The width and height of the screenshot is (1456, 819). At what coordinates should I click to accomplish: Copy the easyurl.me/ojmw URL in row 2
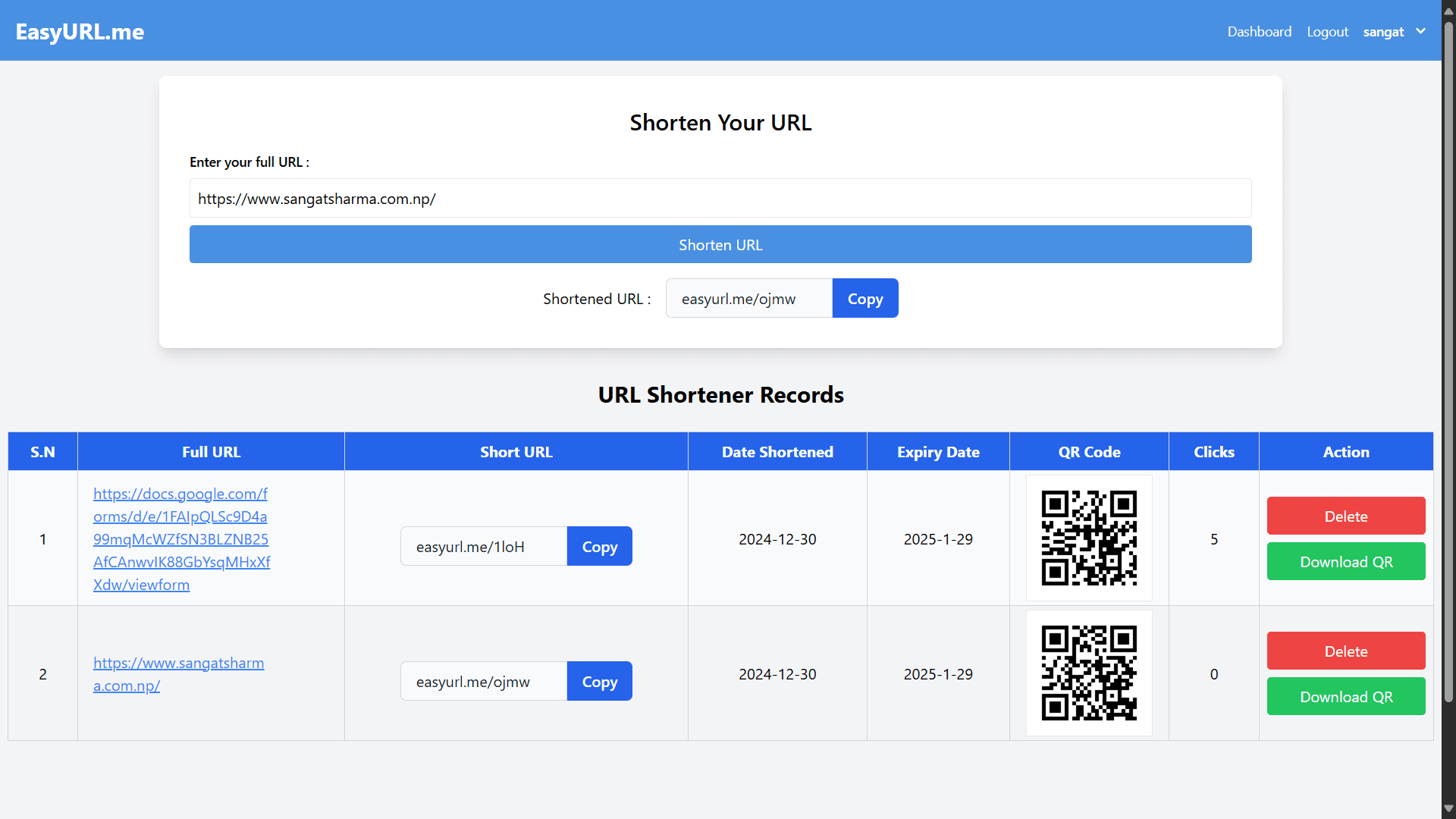click(x=599, y=681)
